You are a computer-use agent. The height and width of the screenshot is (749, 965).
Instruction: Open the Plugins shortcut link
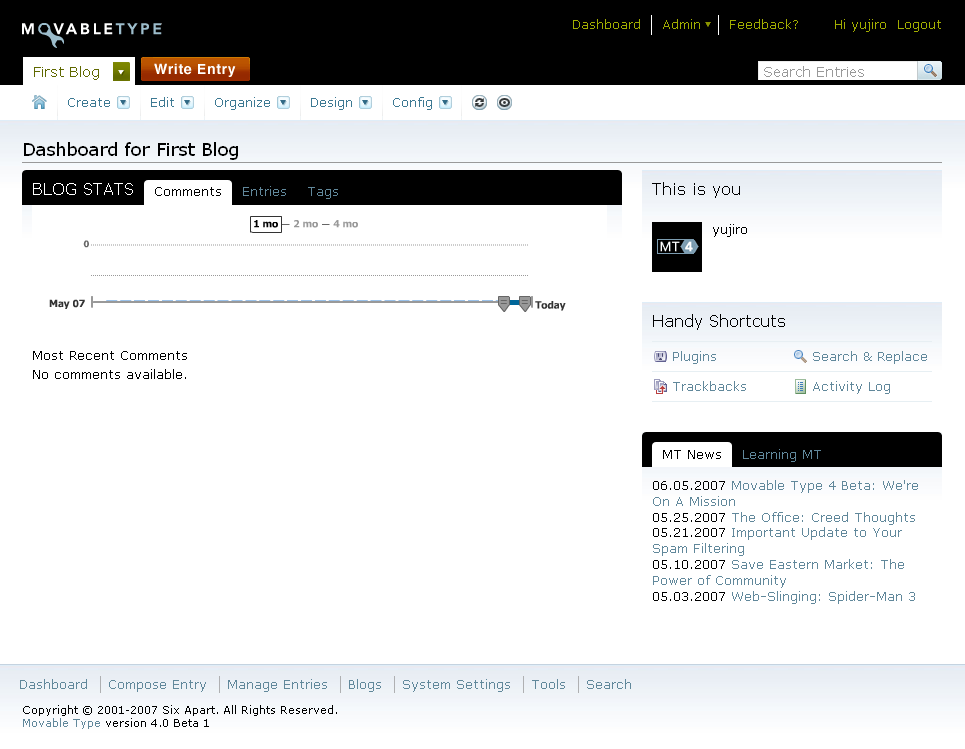click(694, 356)
